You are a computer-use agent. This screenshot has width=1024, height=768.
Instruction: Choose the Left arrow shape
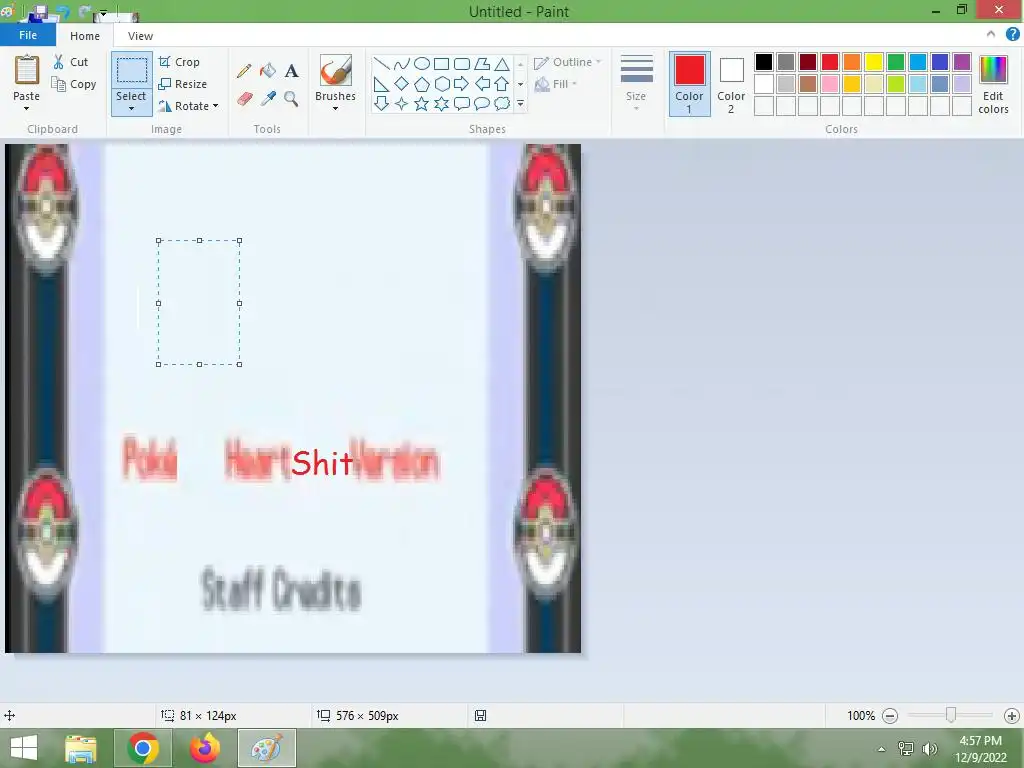tap(482, 84)
